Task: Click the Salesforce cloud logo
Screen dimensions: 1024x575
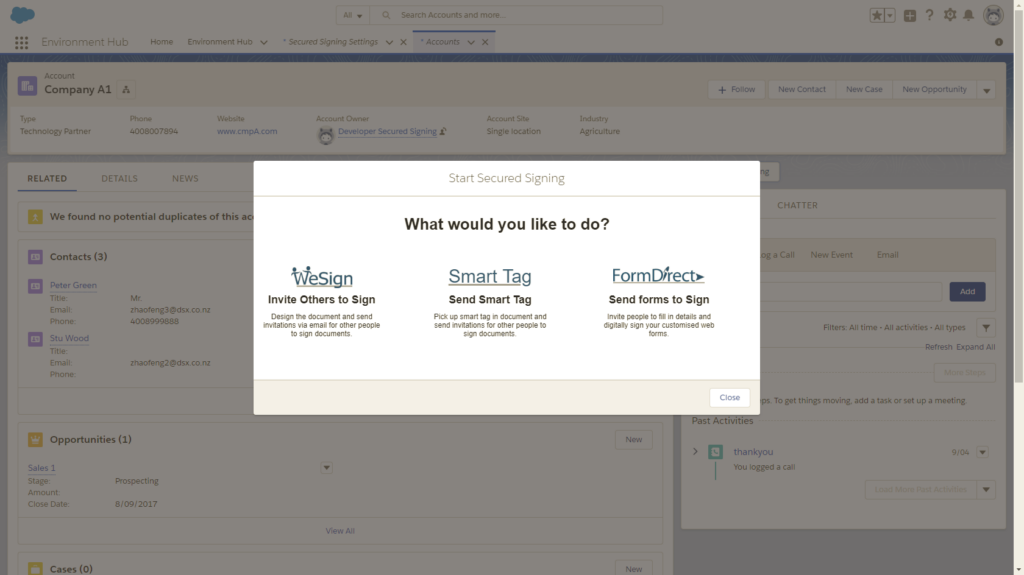Action: pos(22,14)
